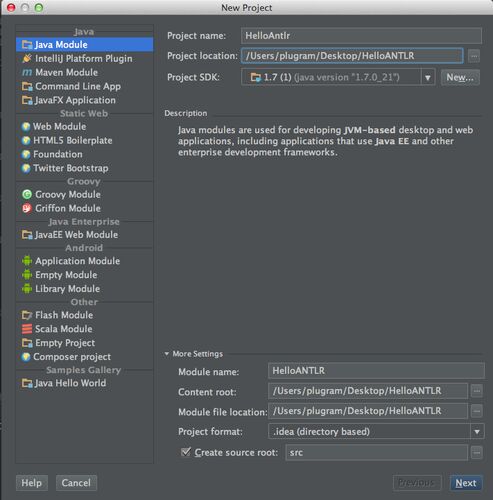This screenshot has height=500, width=493.
Task: Choose the Android Application Module icon
Action: 27,261
